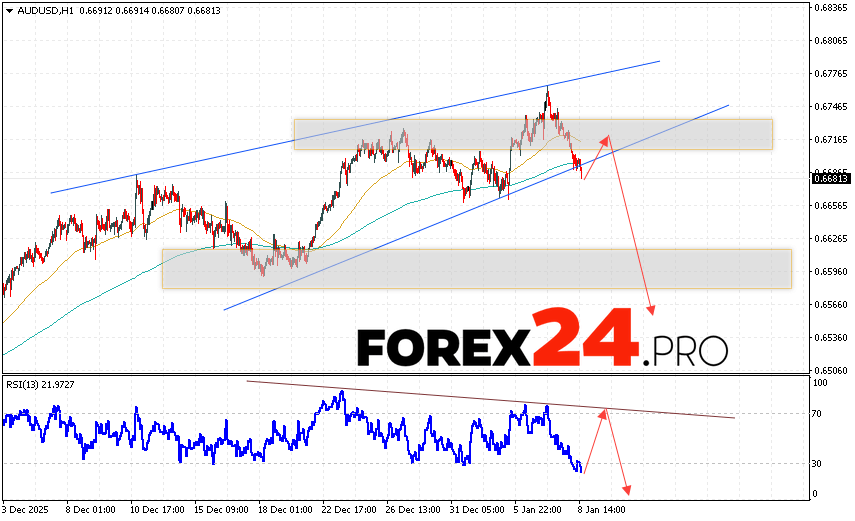Viewport: 855px width, 521px height.
Task: Click the 8 Jan 14:00 date label
Action: pos(600,507)
